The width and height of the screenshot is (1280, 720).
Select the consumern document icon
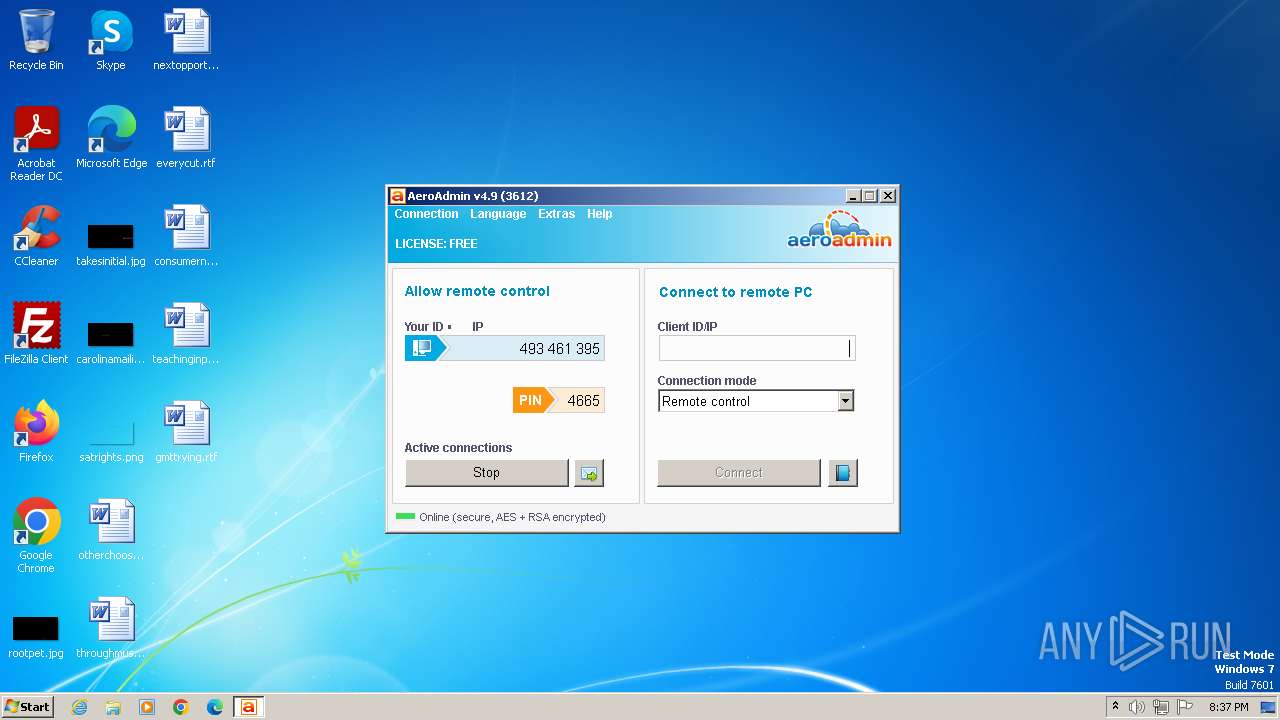[186, 236]
